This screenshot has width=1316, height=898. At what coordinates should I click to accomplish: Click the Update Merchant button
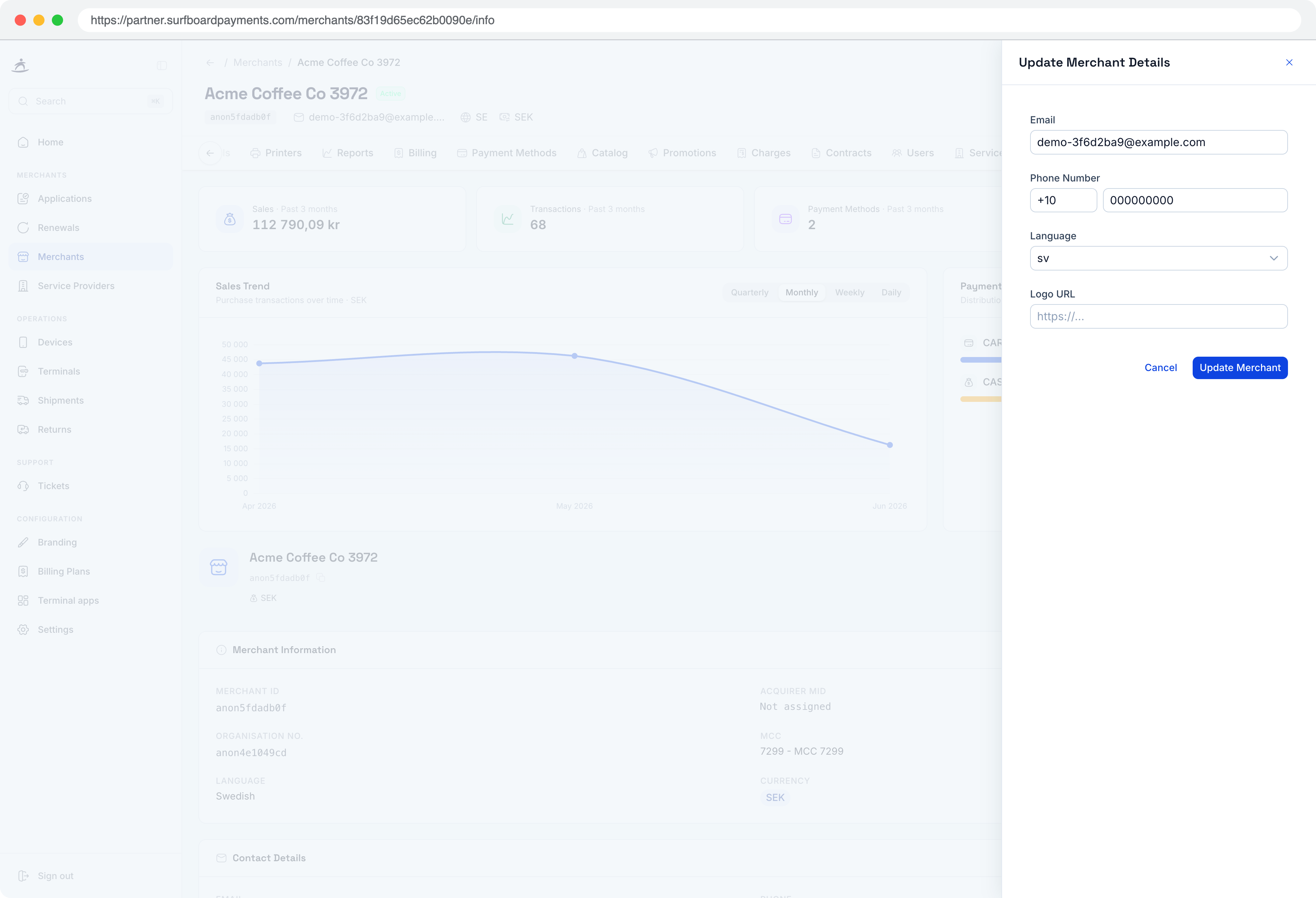[x=1240, y=368]
